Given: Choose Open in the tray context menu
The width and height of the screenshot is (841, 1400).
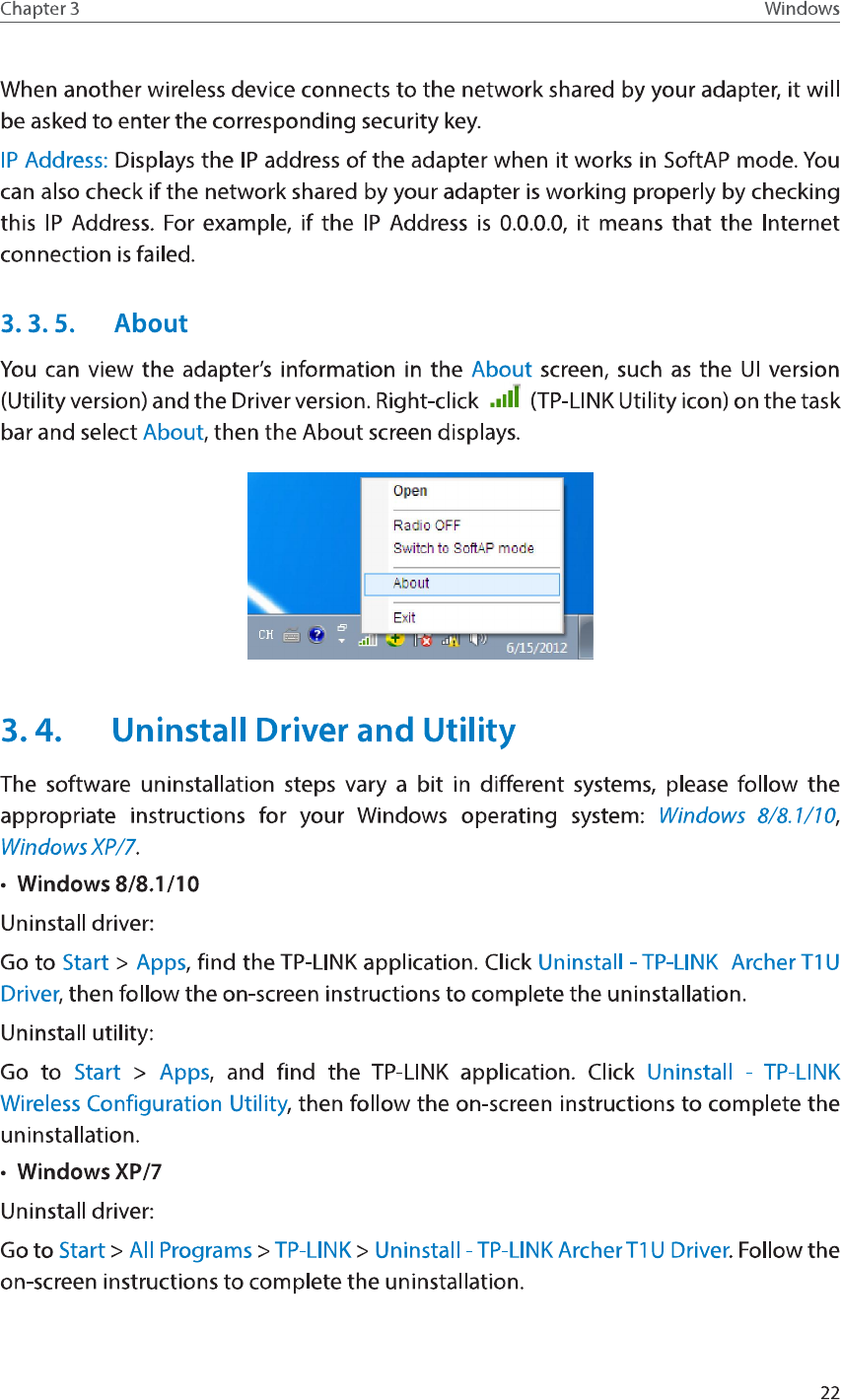Looking at the screenshot, I should [x=410, y=491].
